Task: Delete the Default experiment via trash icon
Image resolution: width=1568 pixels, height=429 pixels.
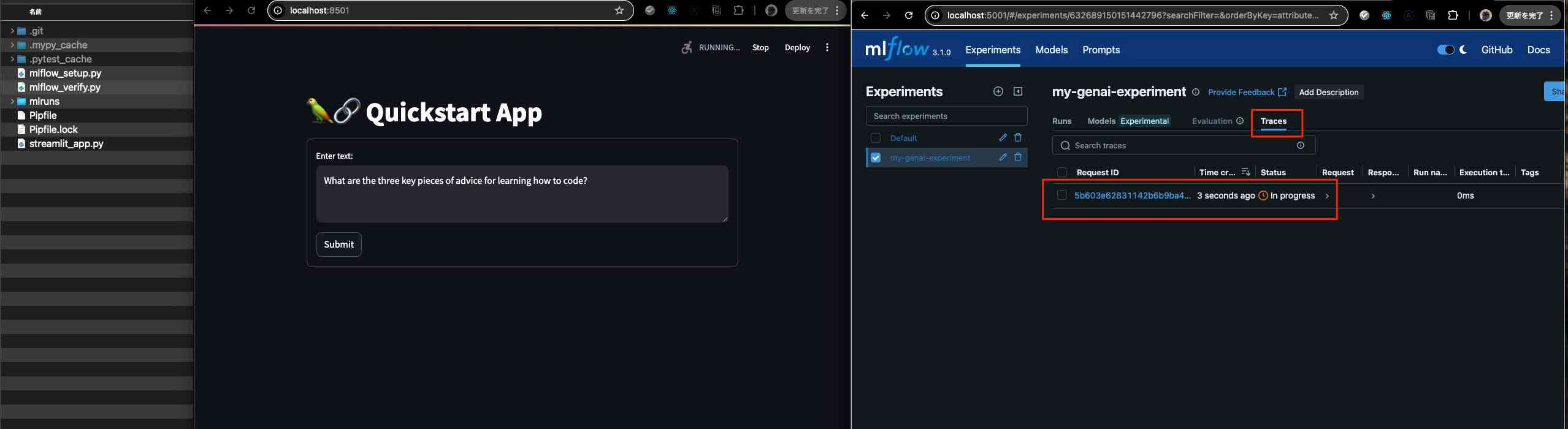Action: click(x=1018, y=138)
